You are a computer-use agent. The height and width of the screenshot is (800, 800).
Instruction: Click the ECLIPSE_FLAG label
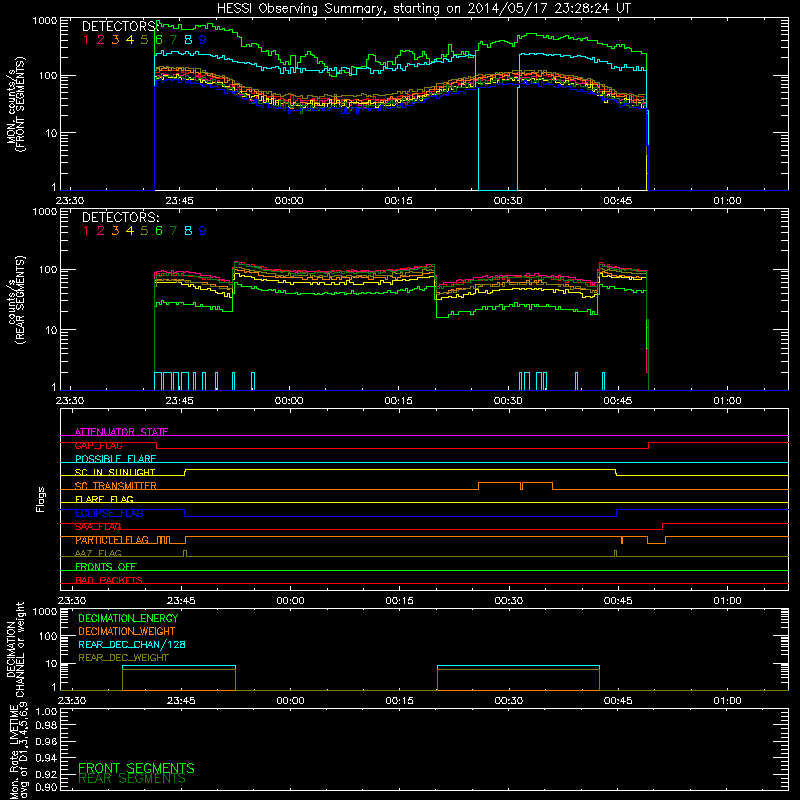click(x=109, y=513)
